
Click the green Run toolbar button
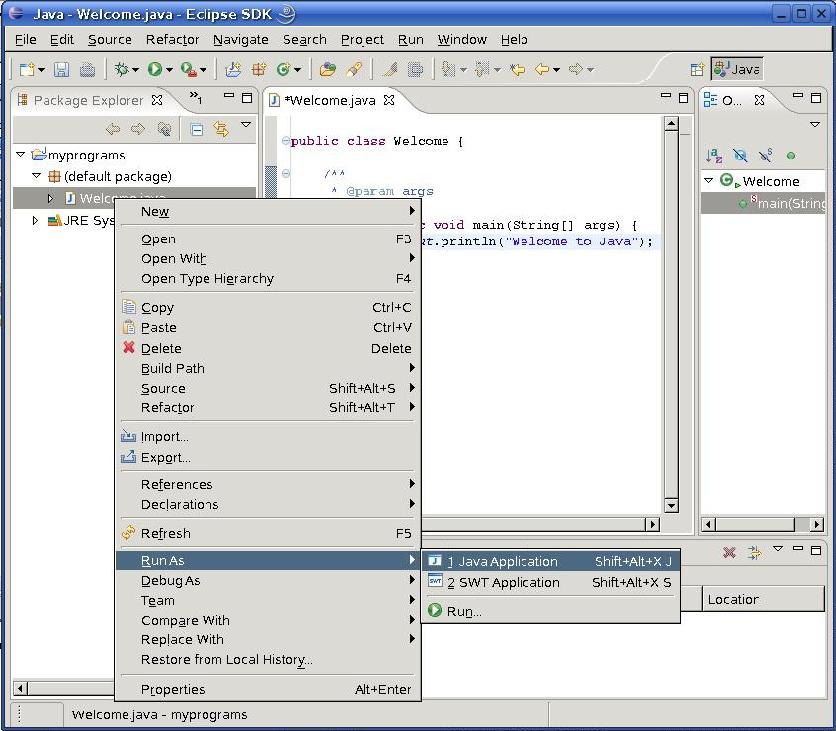155,69
